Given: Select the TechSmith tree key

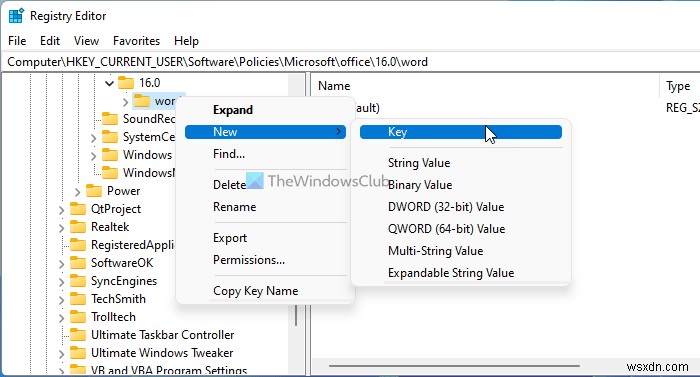Looking at the screenshot, I should click(x=118, y=299).
